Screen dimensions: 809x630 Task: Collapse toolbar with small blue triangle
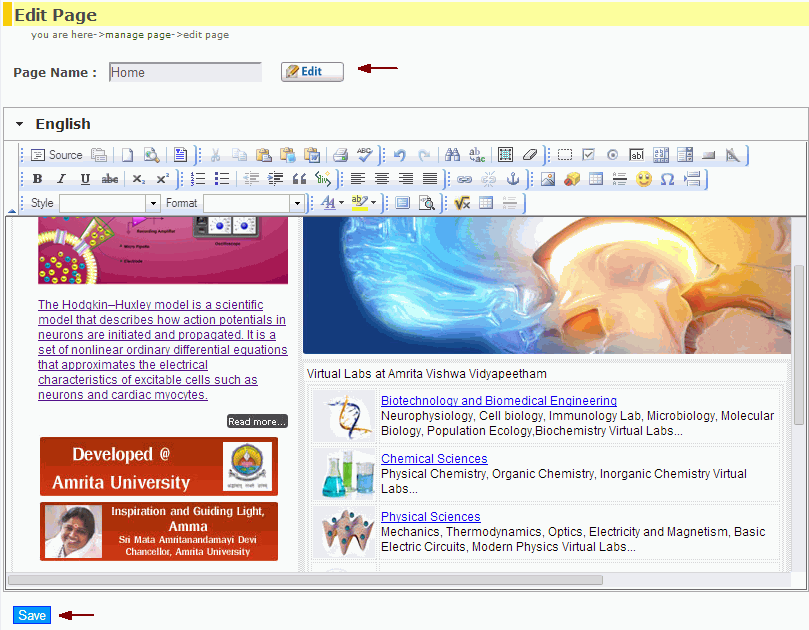(x=12, y=211)
